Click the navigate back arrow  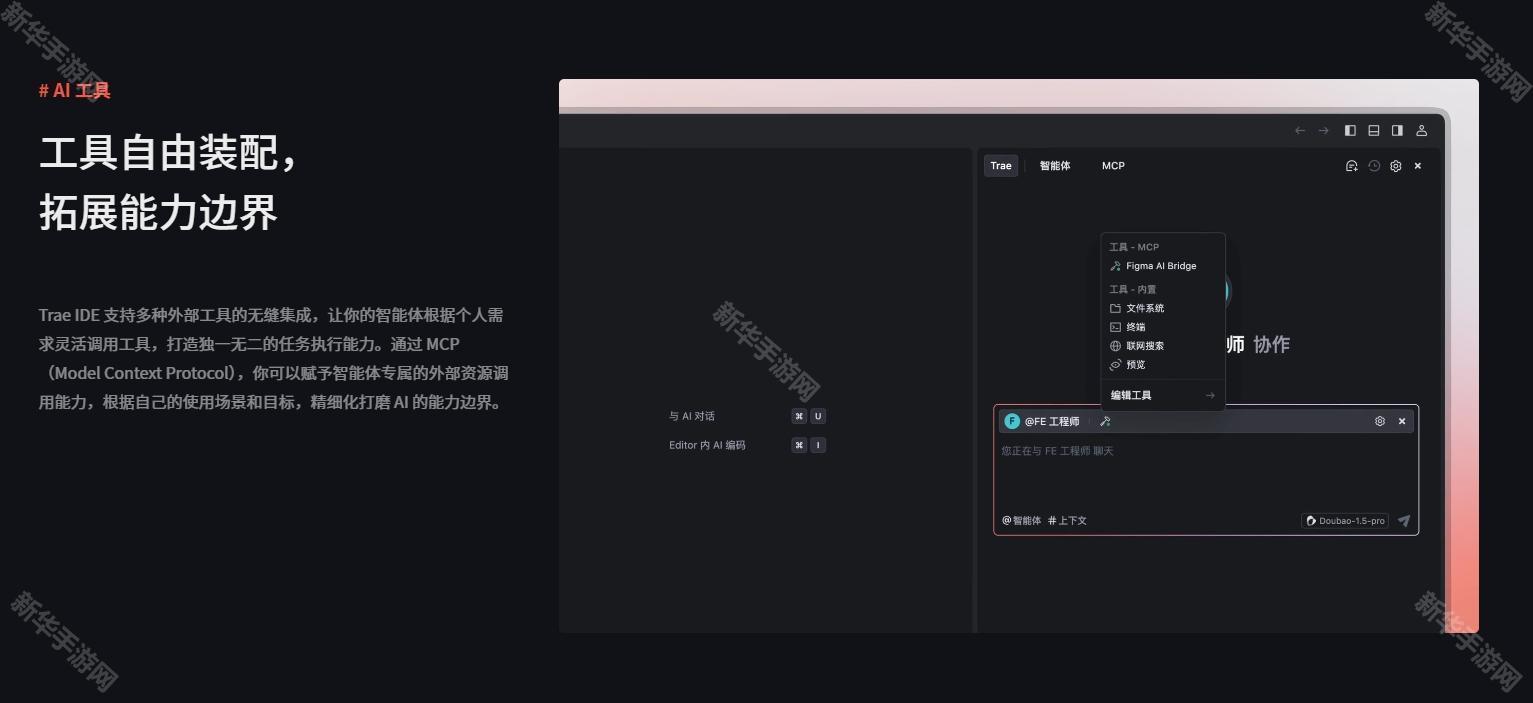[1300, 130]
